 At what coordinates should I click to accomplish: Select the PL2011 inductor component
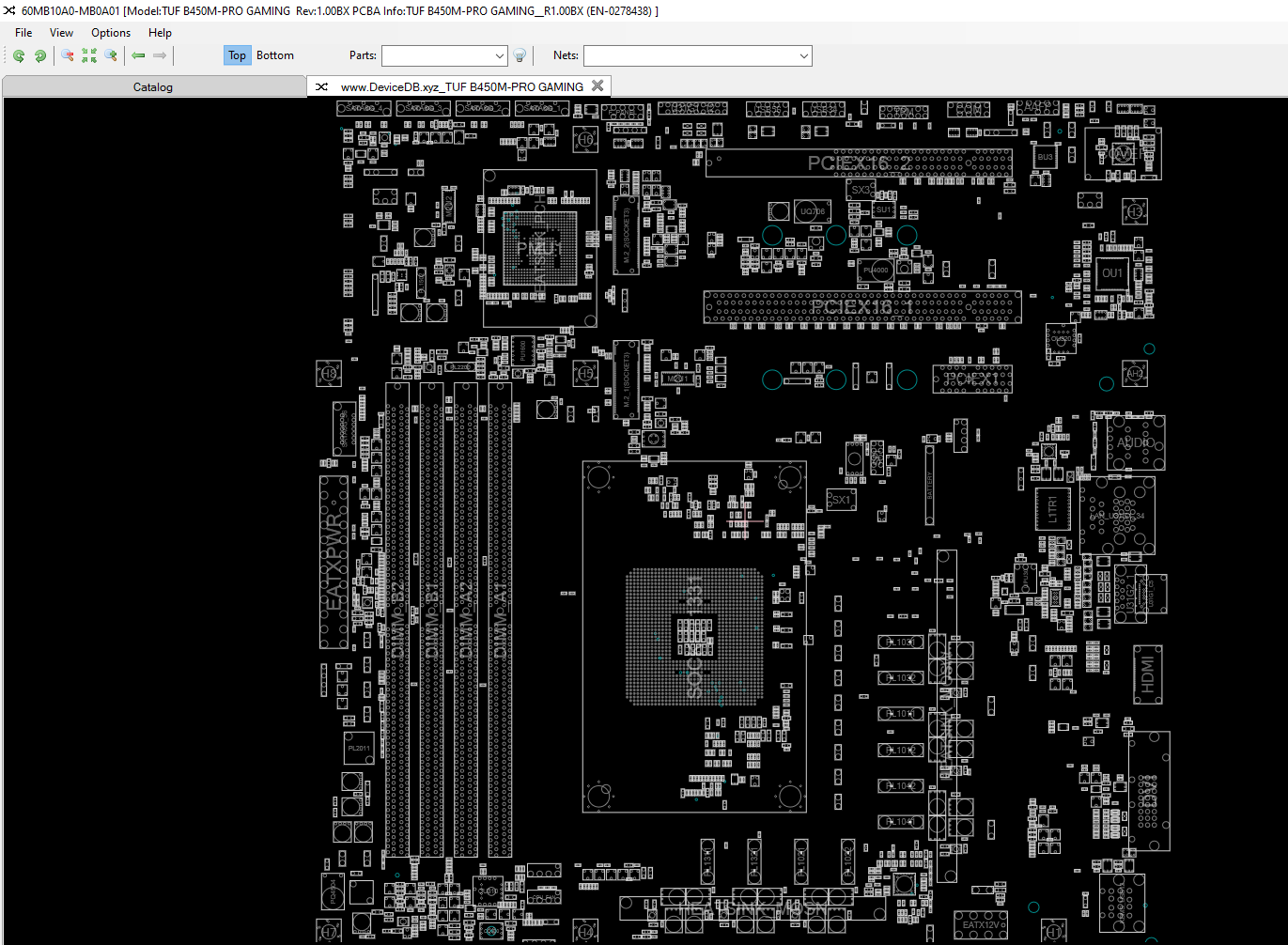(359, 748)
